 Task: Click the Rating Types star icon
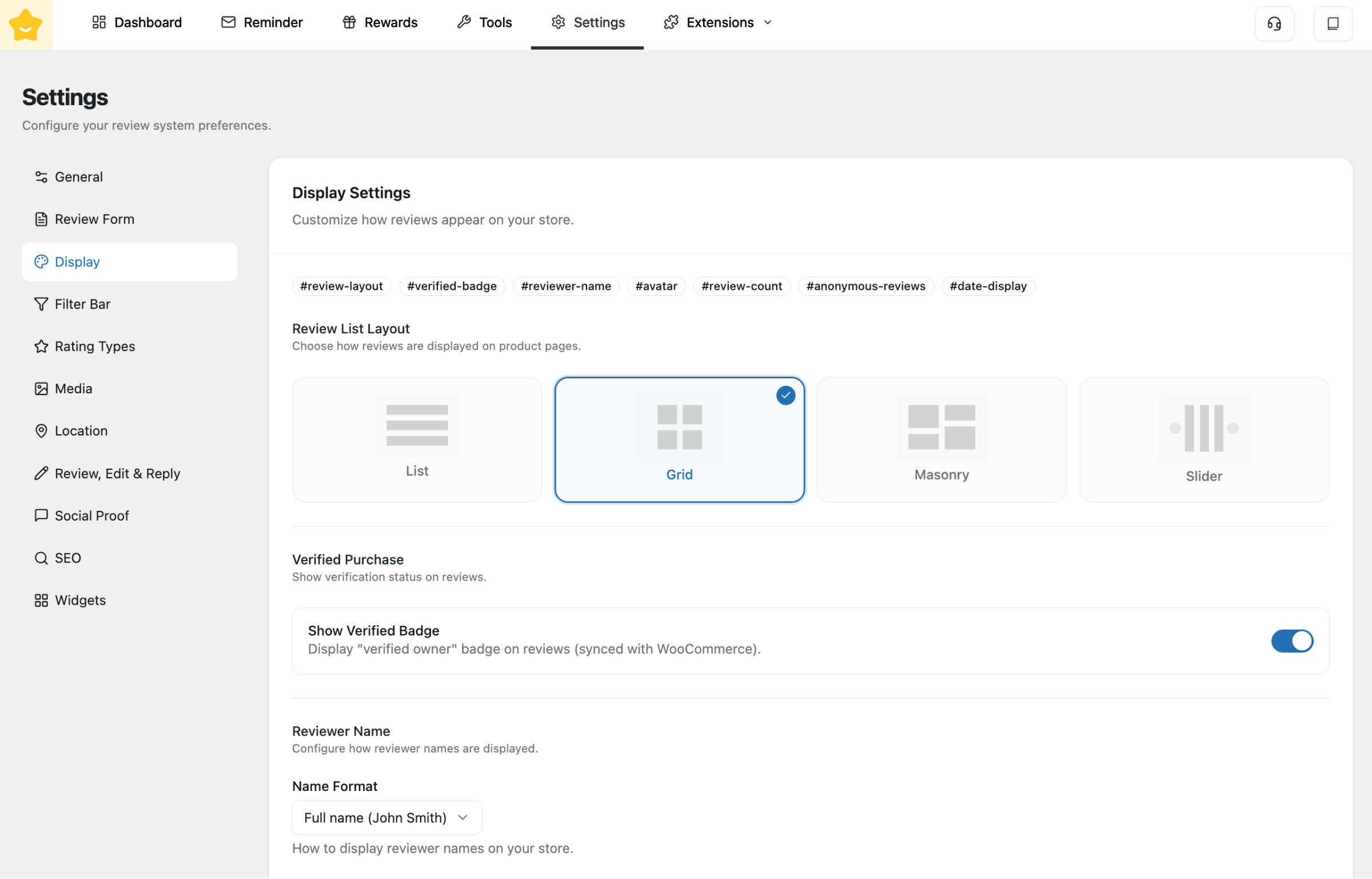pyautogui.click(x=41, y=346)
